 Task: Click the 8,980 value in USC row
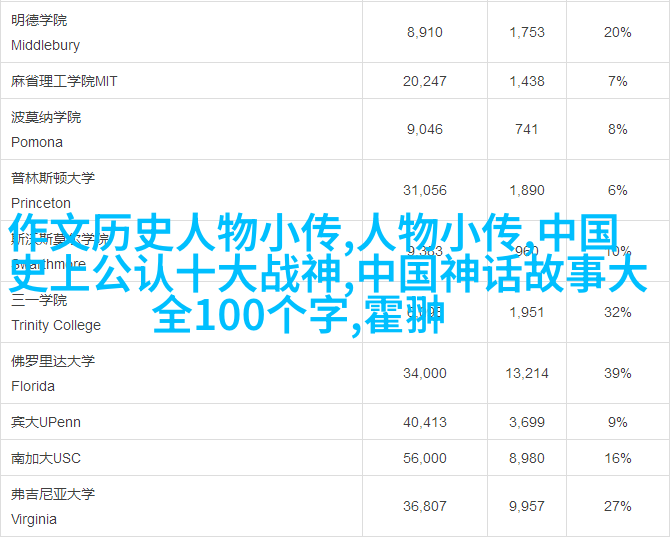point(527,458)
